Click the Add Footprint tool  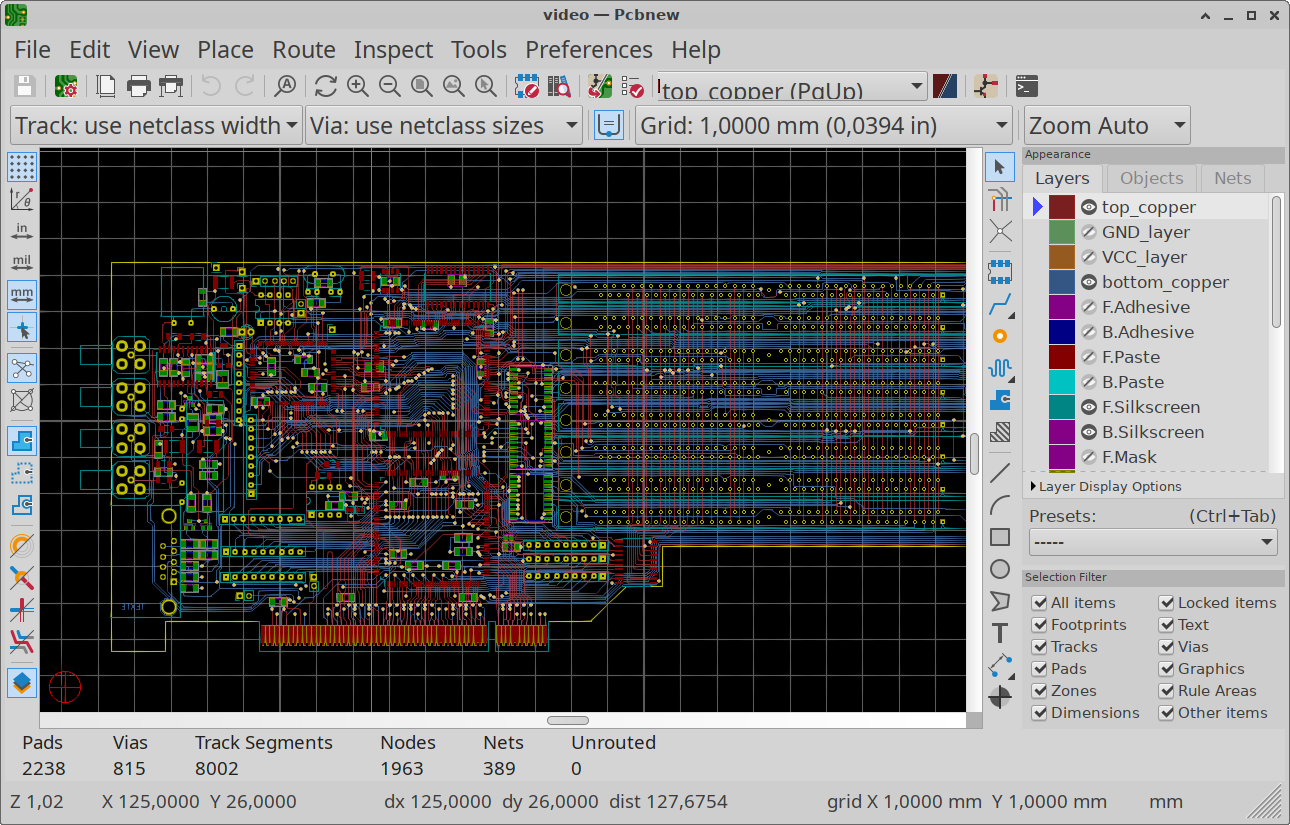(x=999, y=270)
